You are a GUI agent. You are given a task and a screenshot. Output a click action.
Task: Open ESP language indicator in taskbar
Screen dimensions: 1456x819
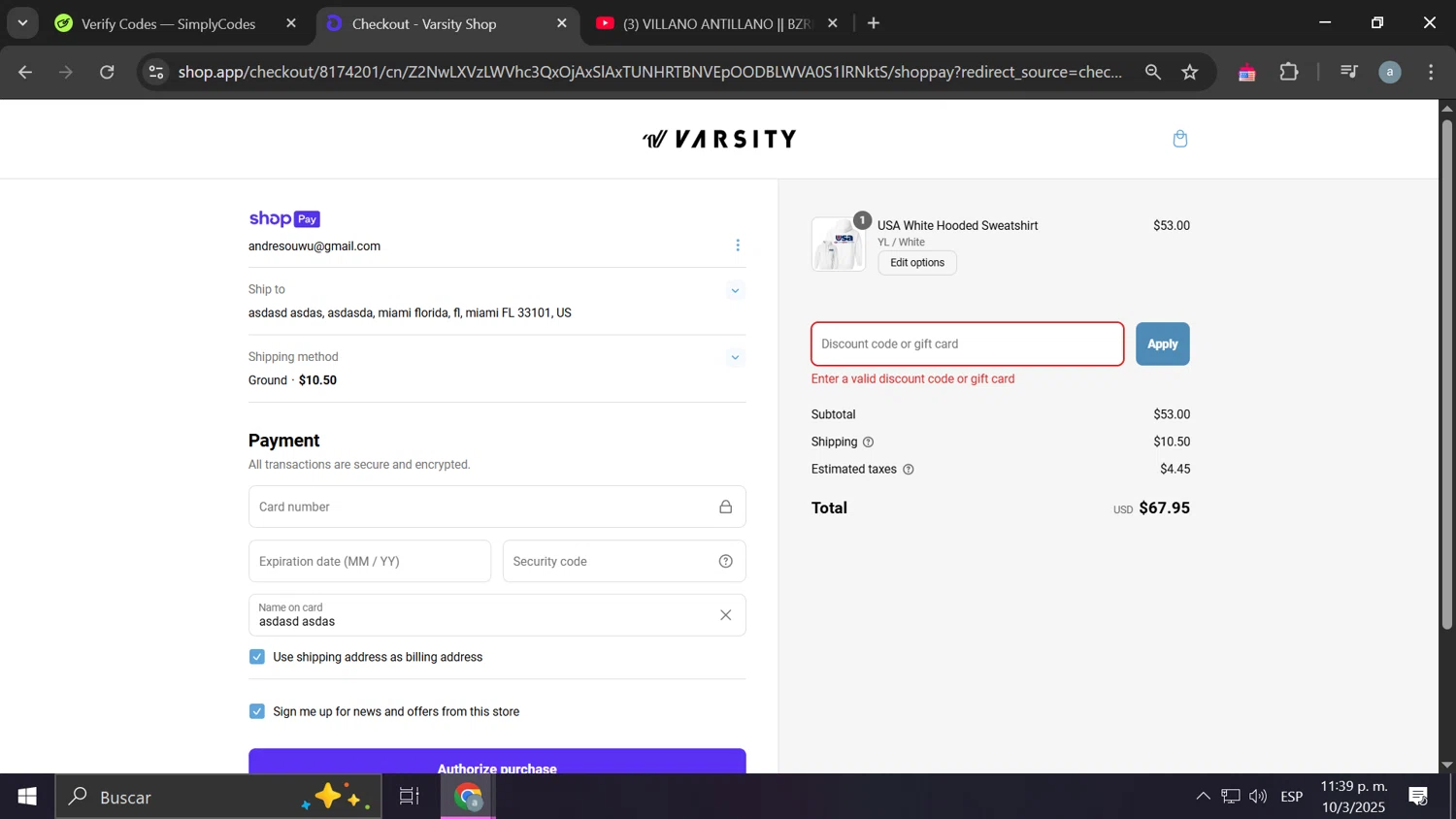[x=1291, y=797]
